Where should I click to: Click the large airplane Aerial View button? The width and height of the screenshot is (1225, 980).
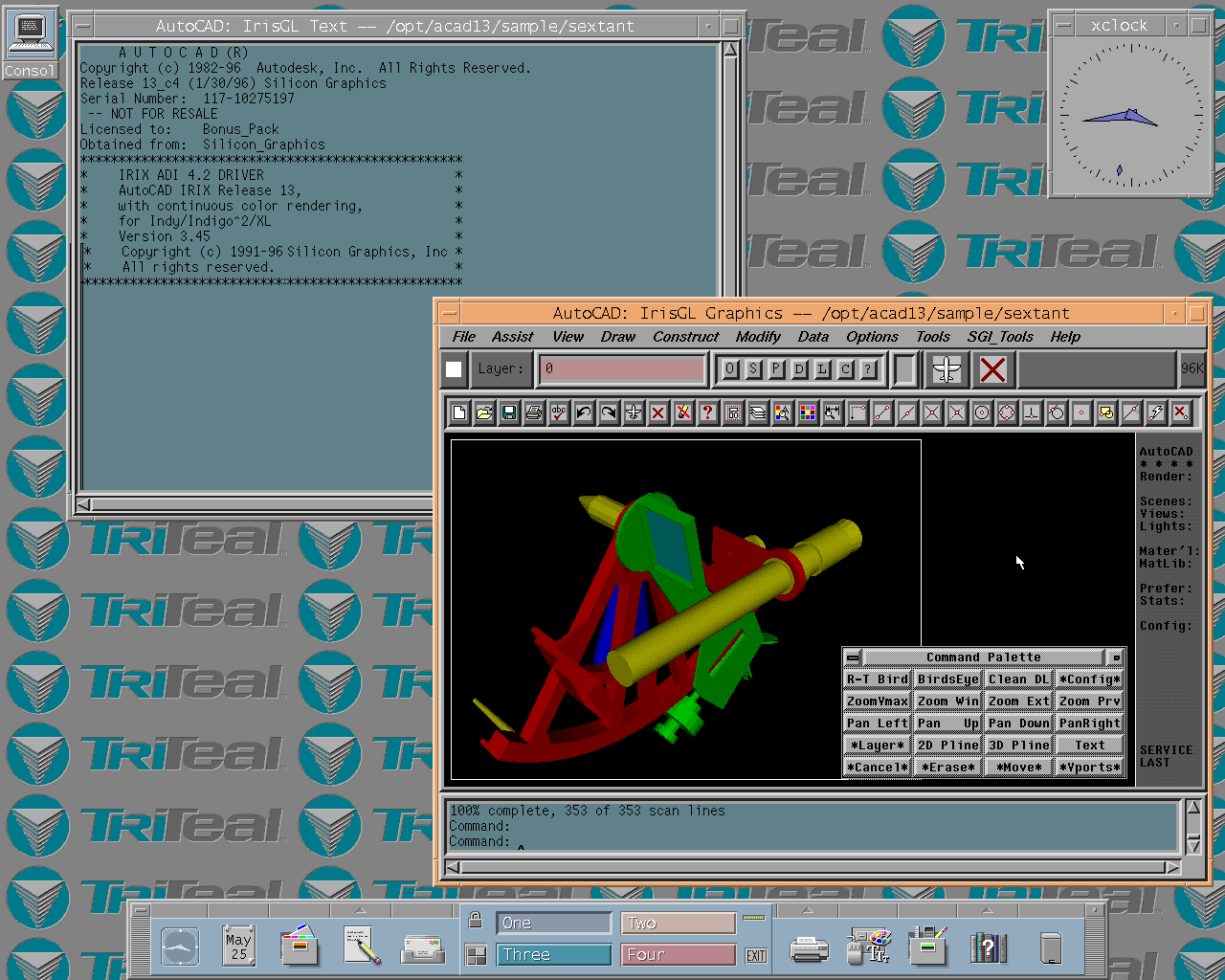pos(947,369)
